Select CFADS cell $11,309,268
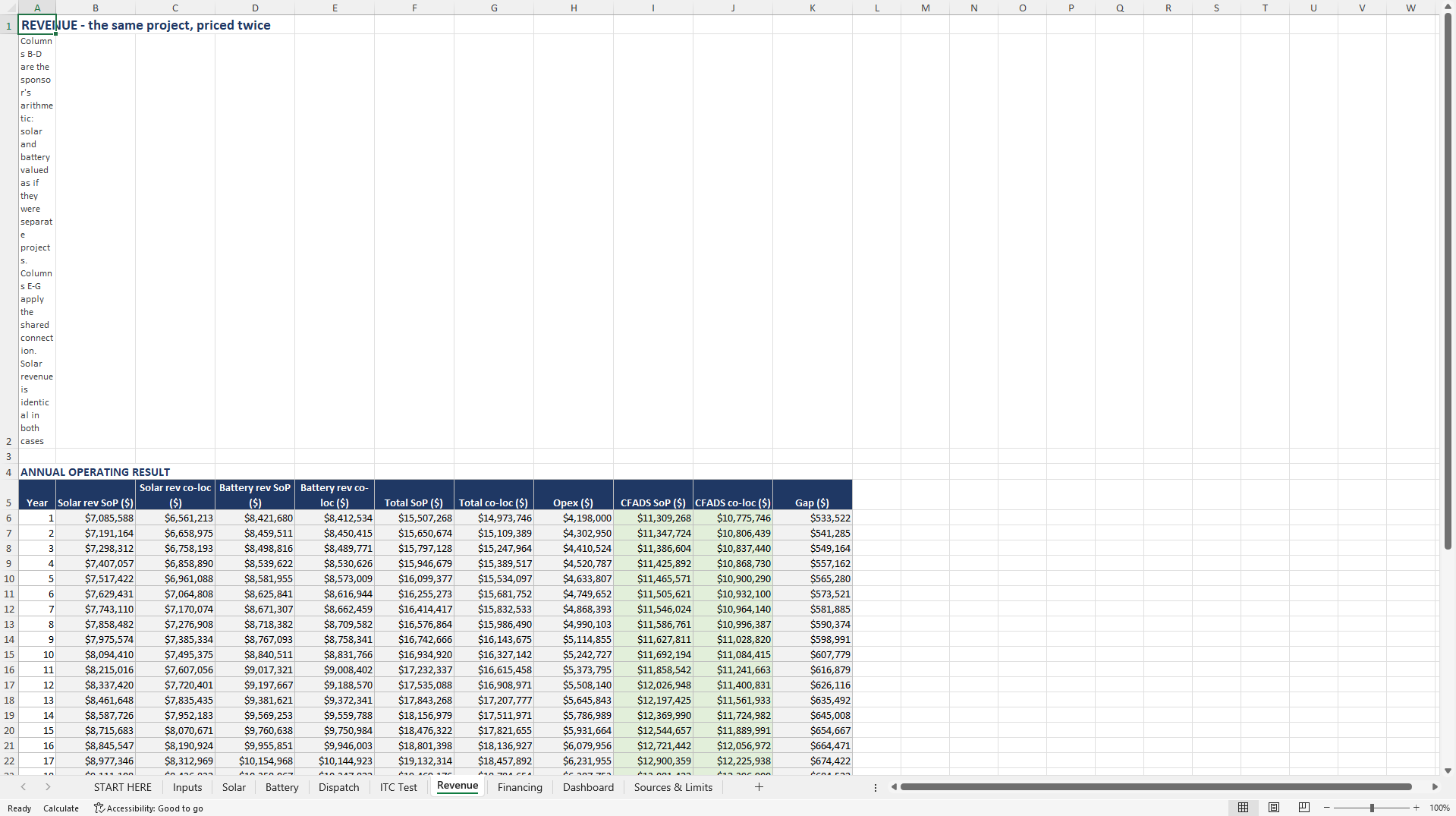The height and width of the screenshot is (816, 1456). (x=653, y=518)
